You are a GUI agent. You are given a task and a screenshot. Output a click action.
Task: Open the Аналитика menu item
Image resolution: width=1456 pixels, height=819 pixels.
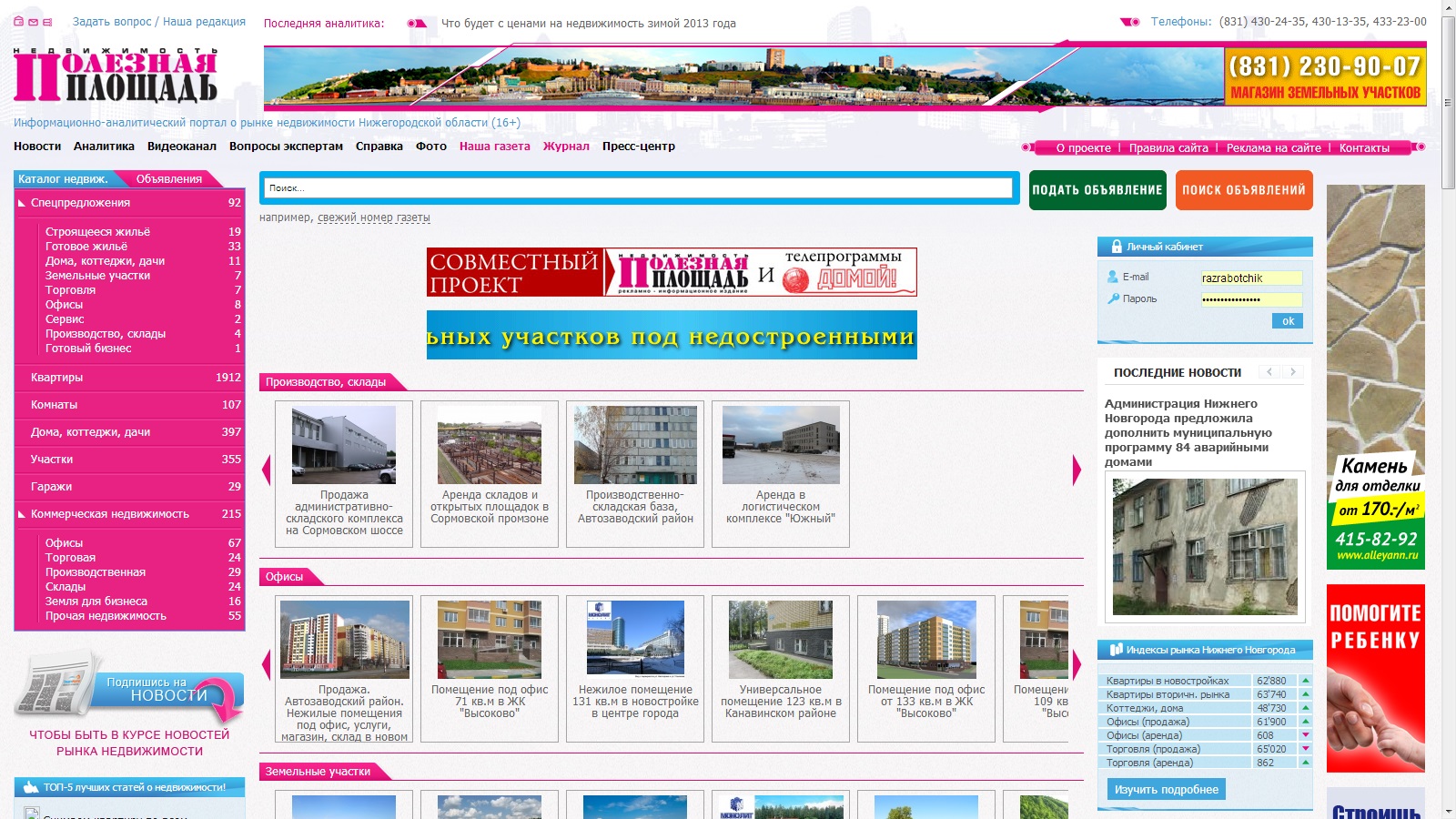point(104,147)
